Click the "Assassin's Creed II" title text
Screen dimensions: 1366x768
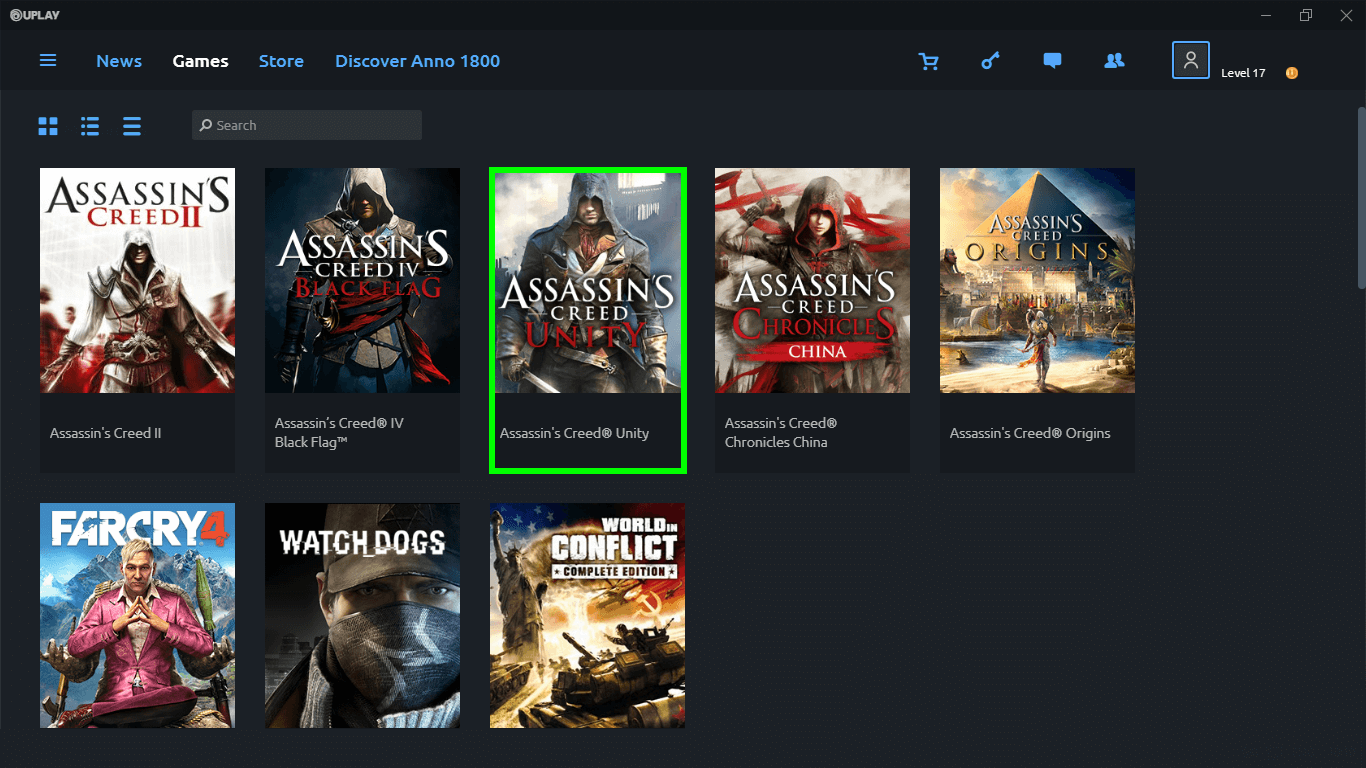click(106, 433)
